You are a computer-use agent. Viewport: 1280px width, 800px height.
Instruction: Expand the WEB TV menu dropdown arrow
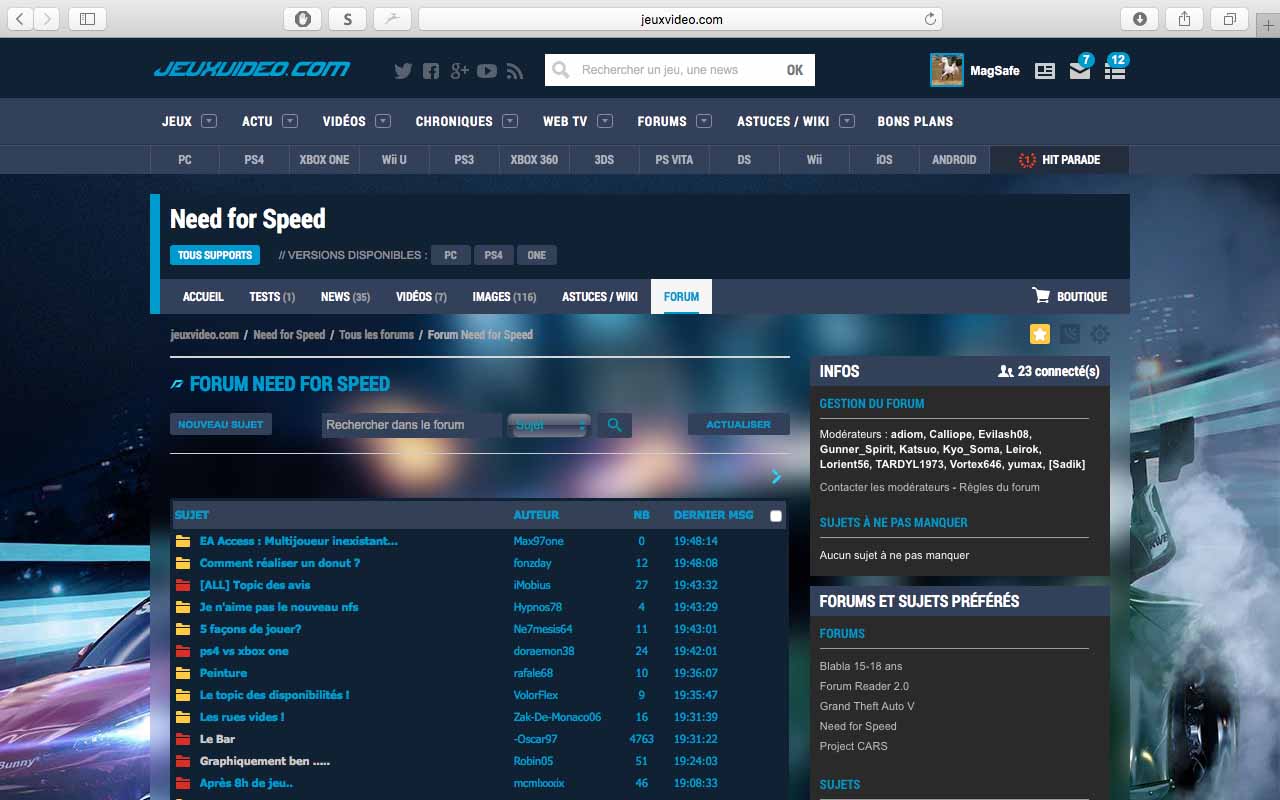pos(605,121)
